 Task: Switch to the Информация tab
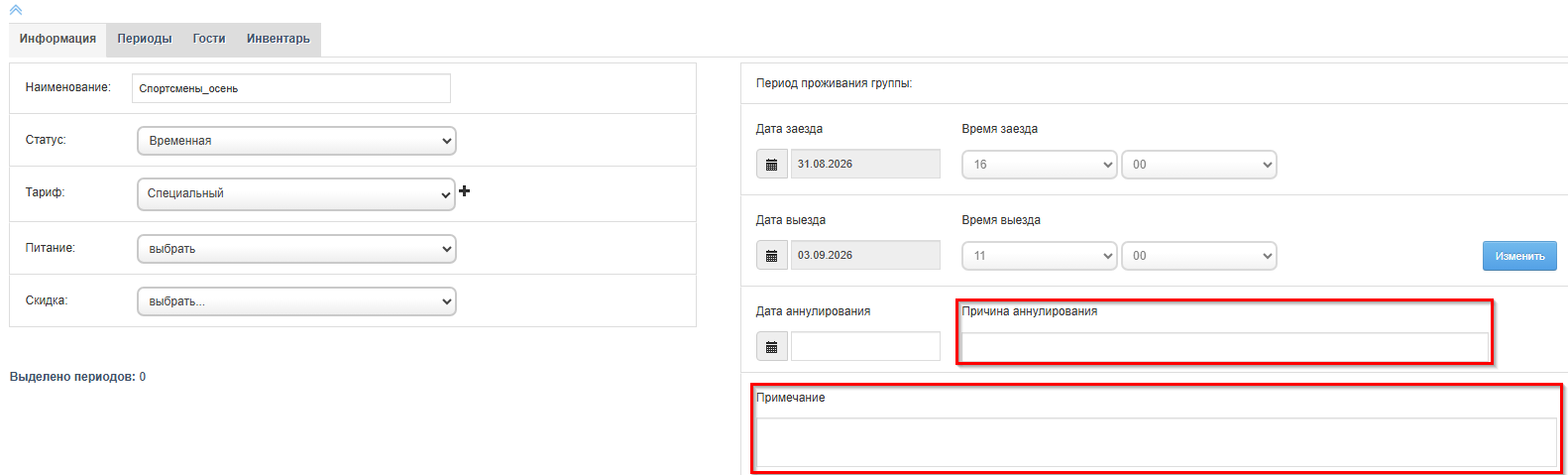57,40
